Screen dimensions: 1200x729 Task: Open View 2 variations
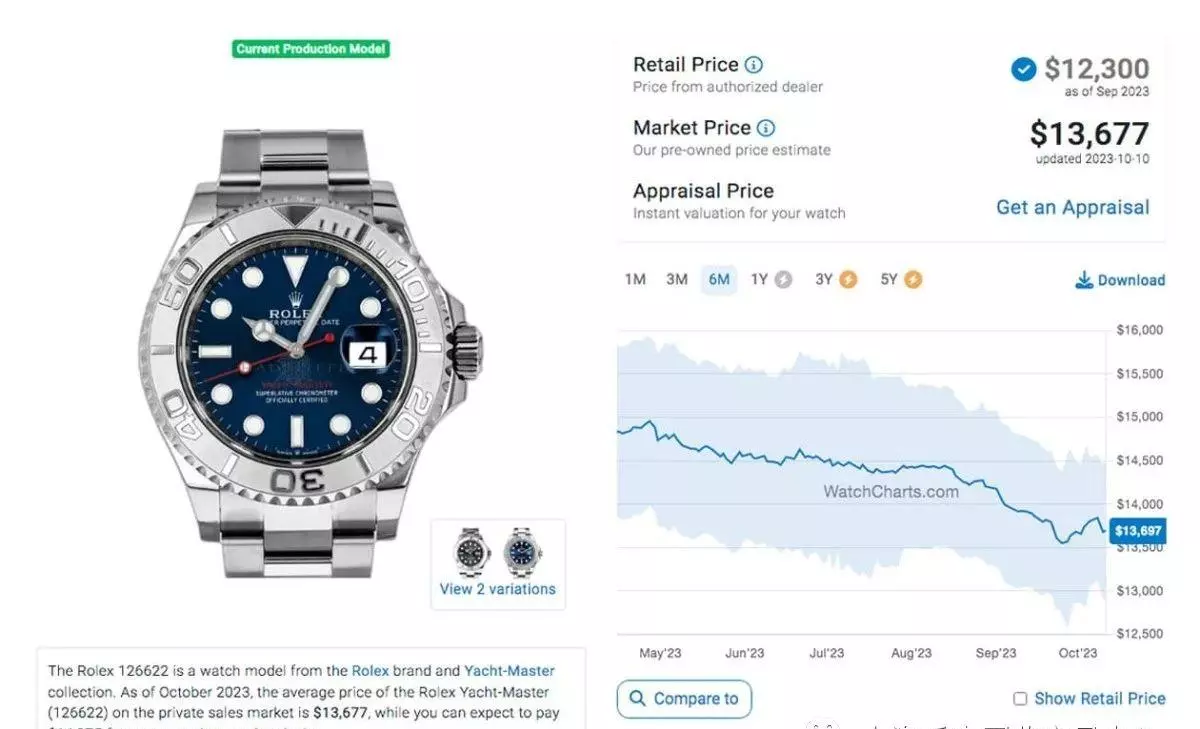tap(497, 589)
